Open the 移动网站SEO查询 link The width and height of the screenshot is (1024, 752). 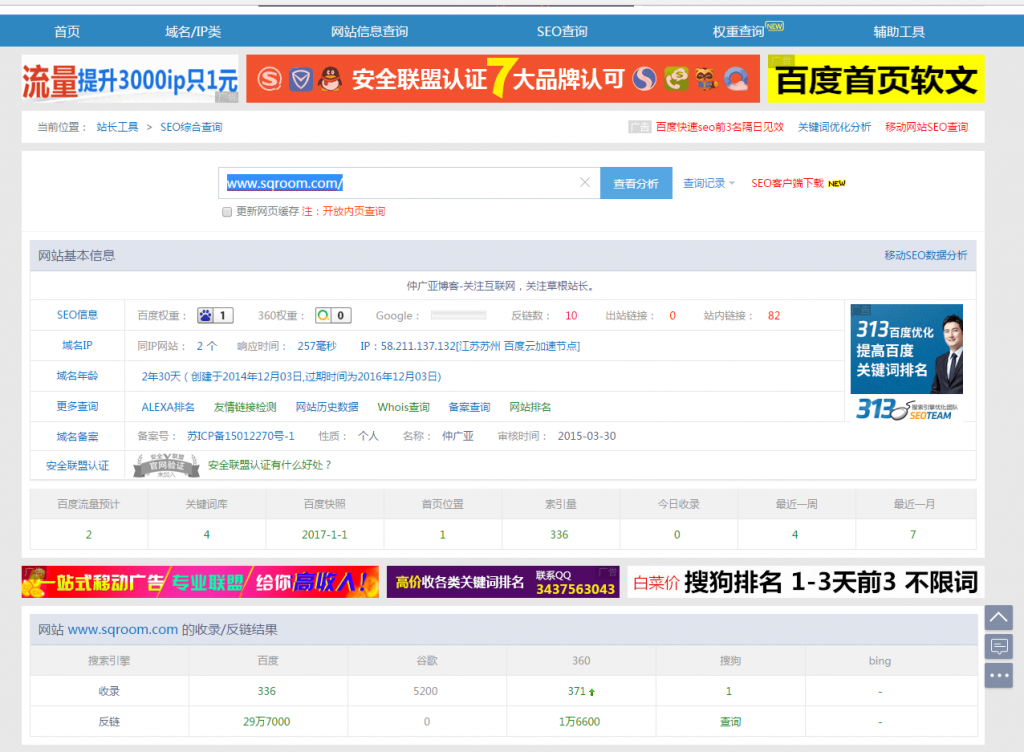(927, 127)
